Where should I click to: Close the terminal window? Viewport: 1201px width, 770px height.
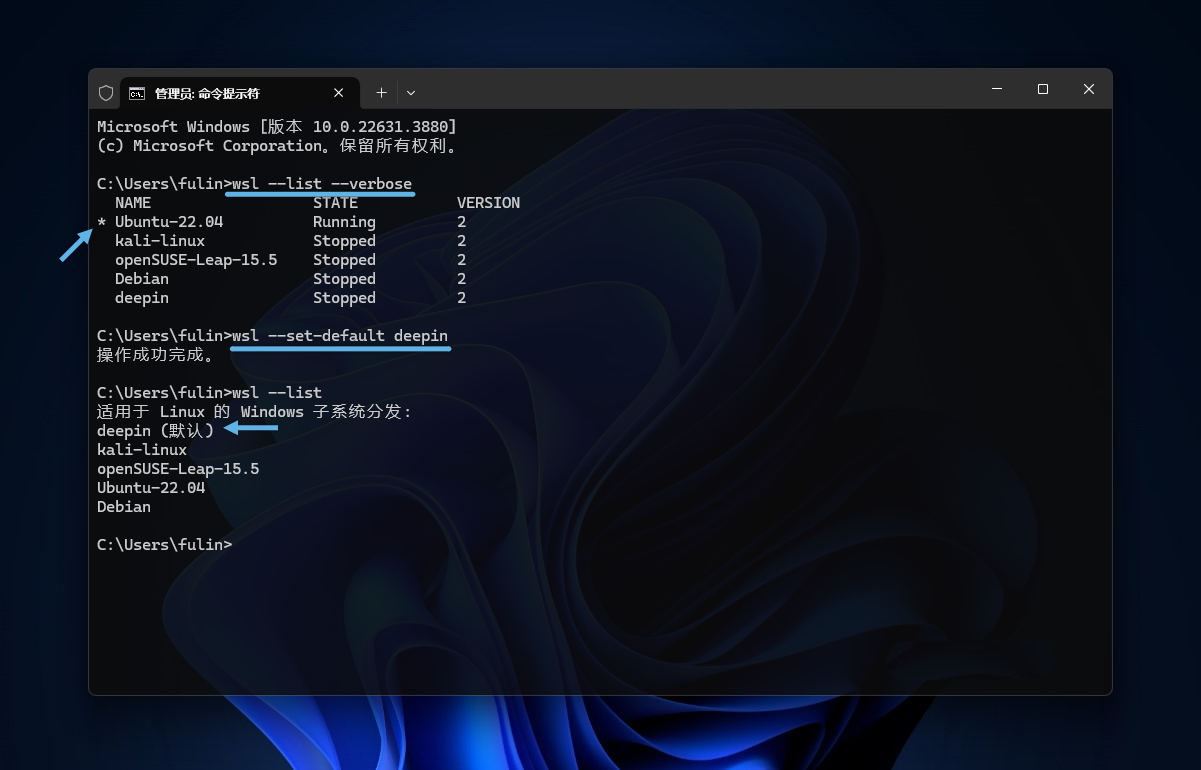point(1088,89)
